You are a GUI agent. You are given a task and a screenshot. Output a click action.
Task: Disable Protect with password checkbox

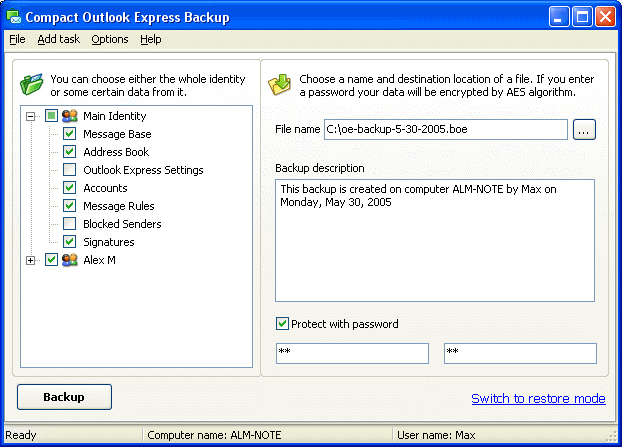click(x=282, y=324)
